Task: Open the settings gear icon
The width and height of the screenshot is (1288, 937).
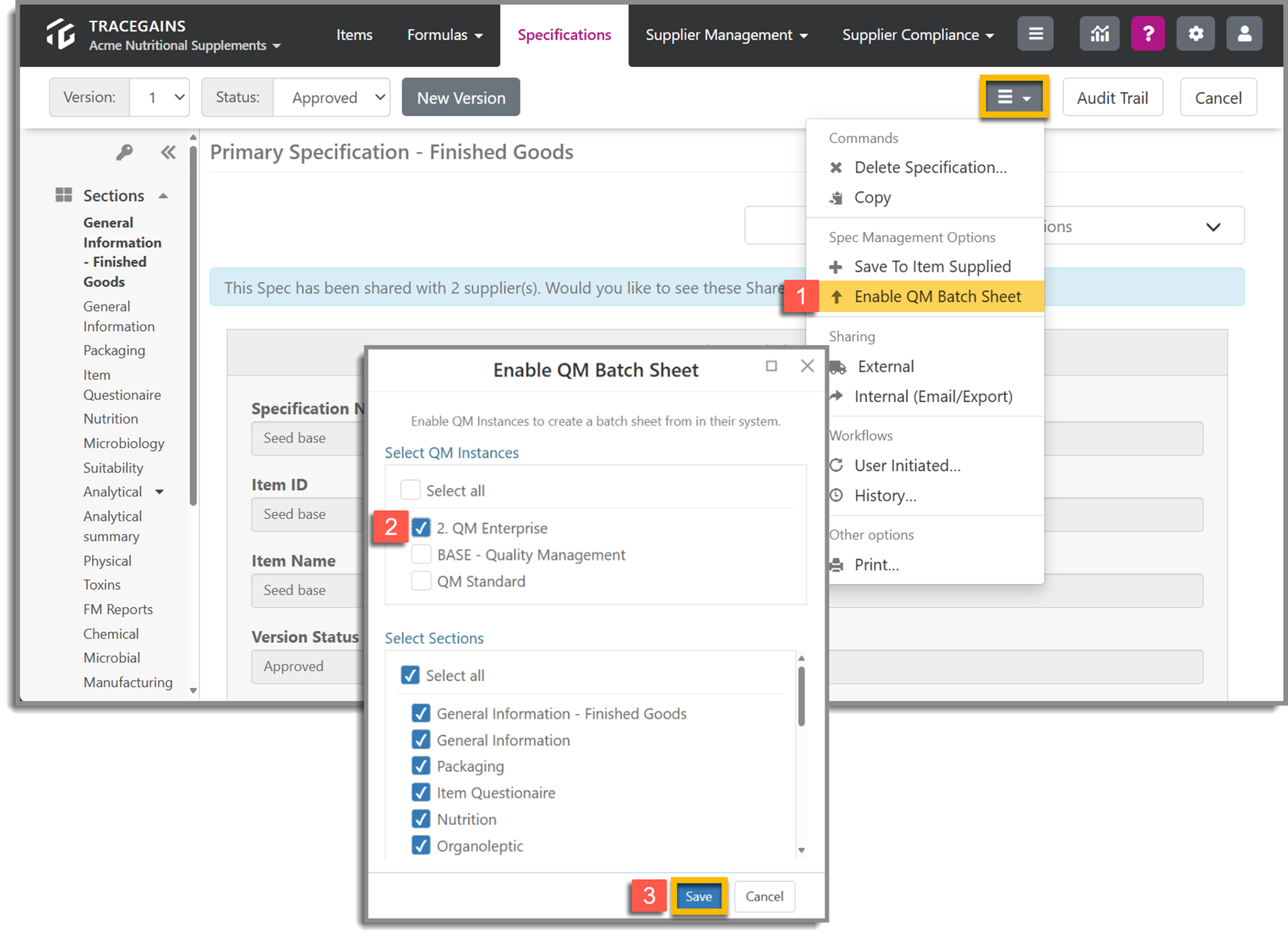Action: [1195, 33]
